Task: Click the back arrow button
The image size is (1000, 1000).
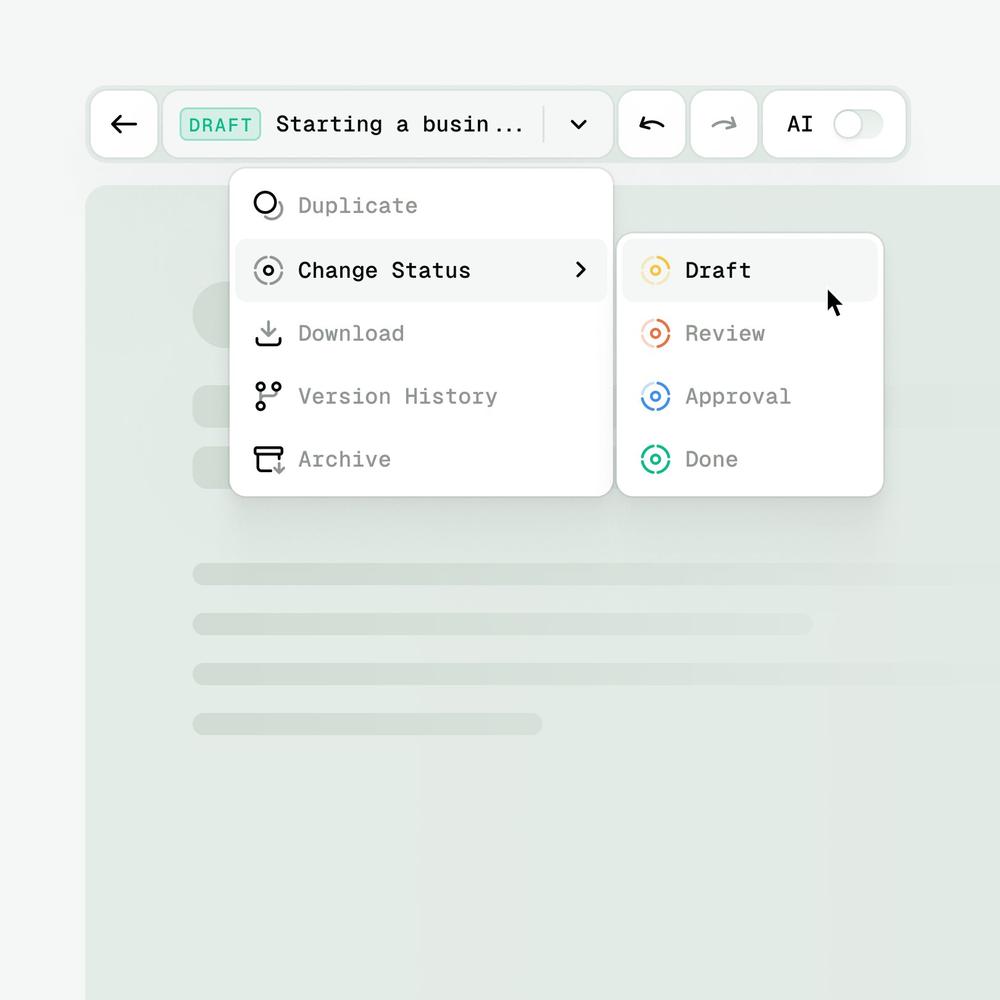Action: [x=124, y=124]
